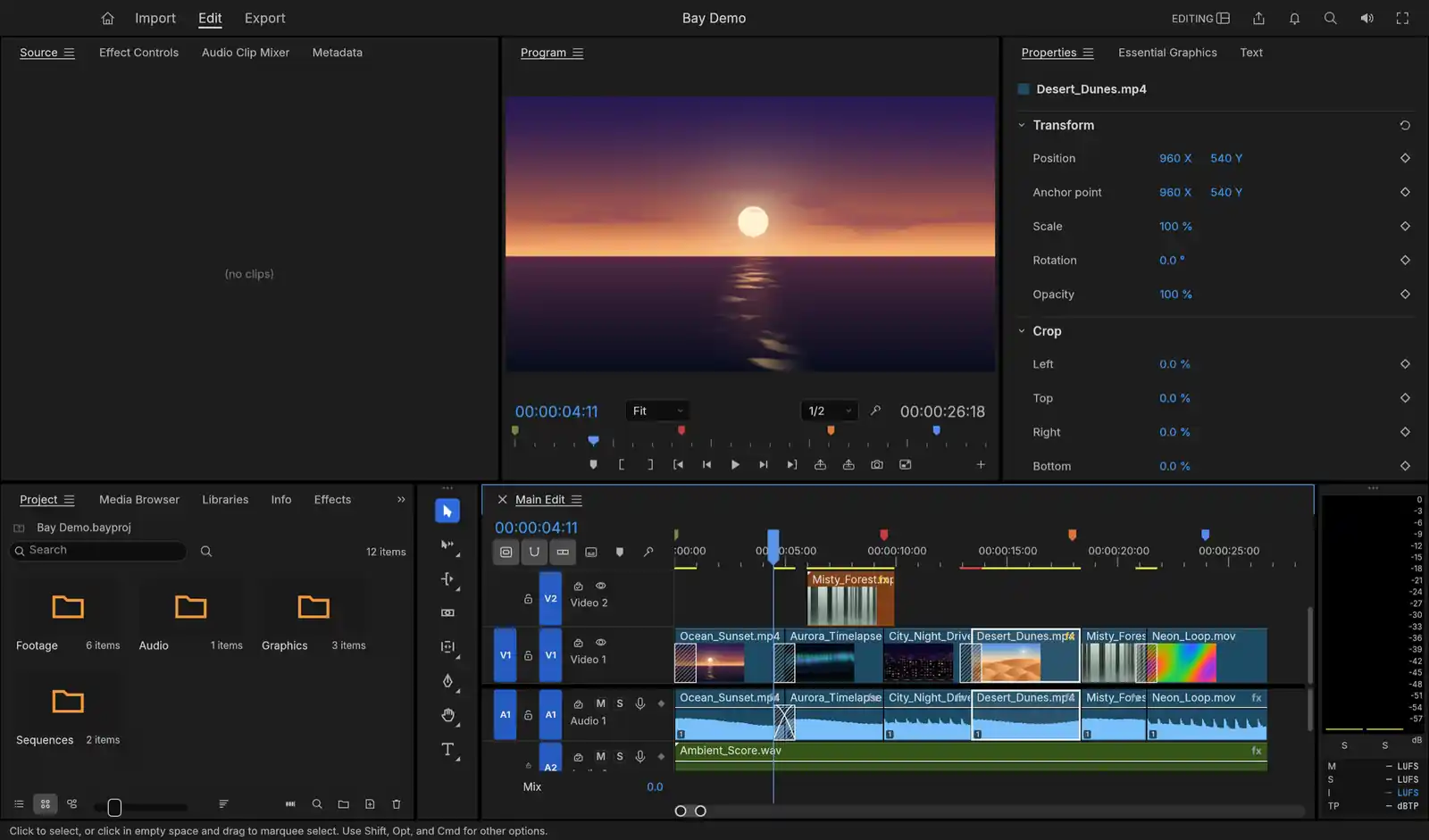The width and height of the screenshot is (1429, 840).
Task: Click the home icon in top bar
Action: pyautogui.click(x=107, y=18)
